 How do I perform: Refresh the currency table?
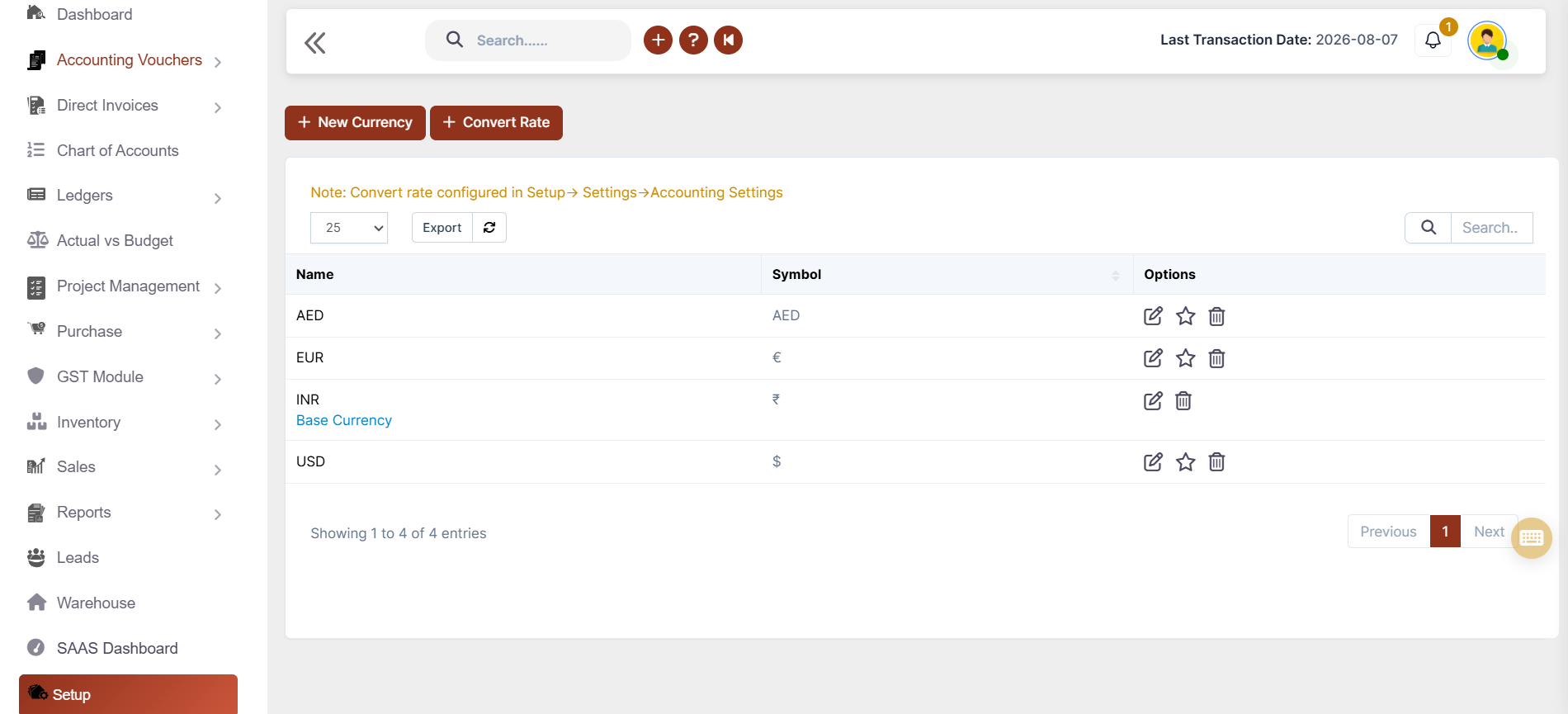(489, 228)
